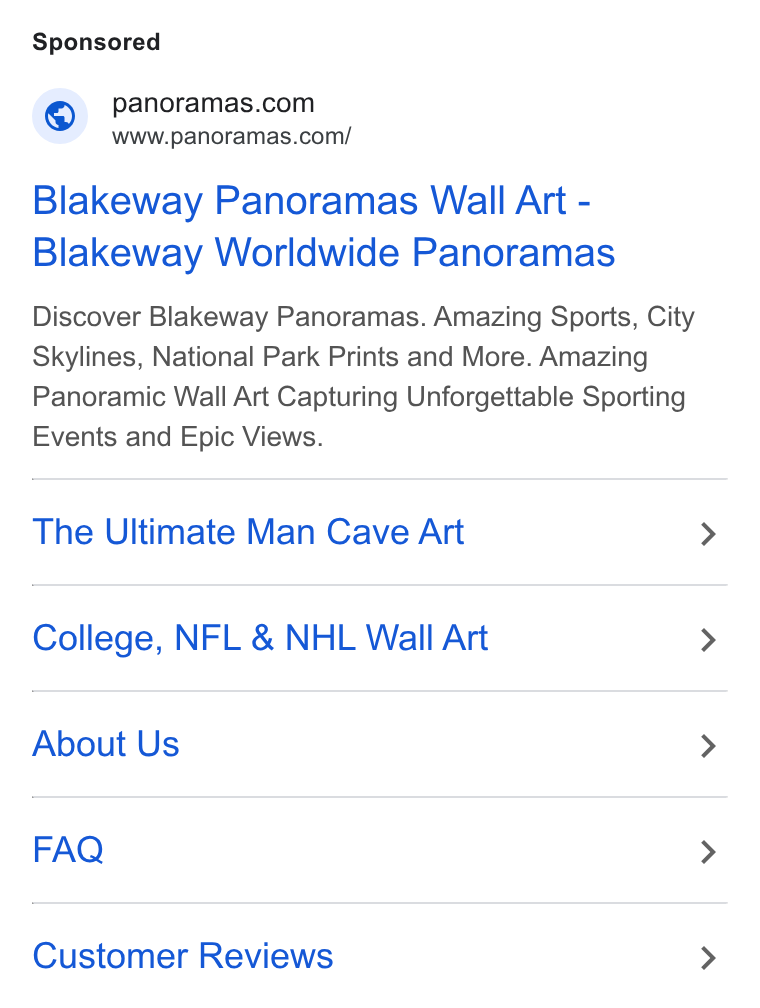The image size is (760, 1008).
Task: Go to the About Us sitelink
Action: [106, 744]
